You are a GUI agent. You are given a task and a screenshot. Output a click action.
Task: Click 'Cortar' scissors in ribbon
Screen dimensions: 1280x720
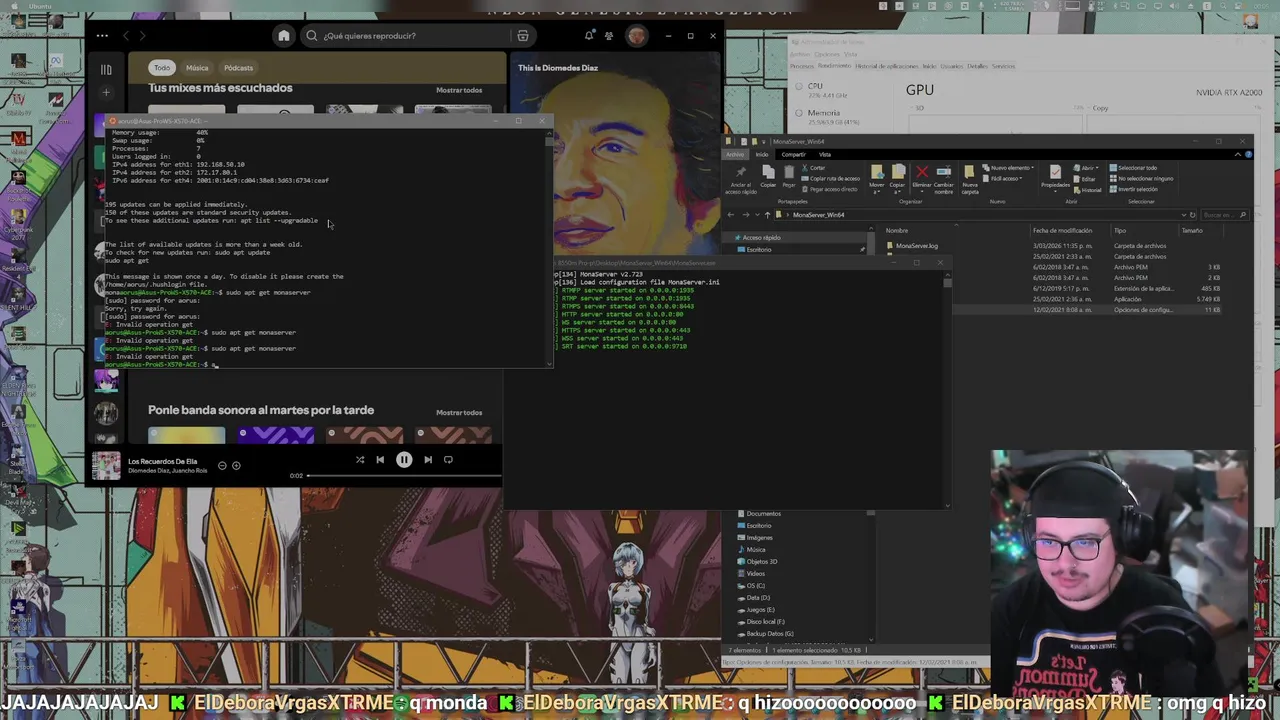pyautogui.click(x=814, y=168)
